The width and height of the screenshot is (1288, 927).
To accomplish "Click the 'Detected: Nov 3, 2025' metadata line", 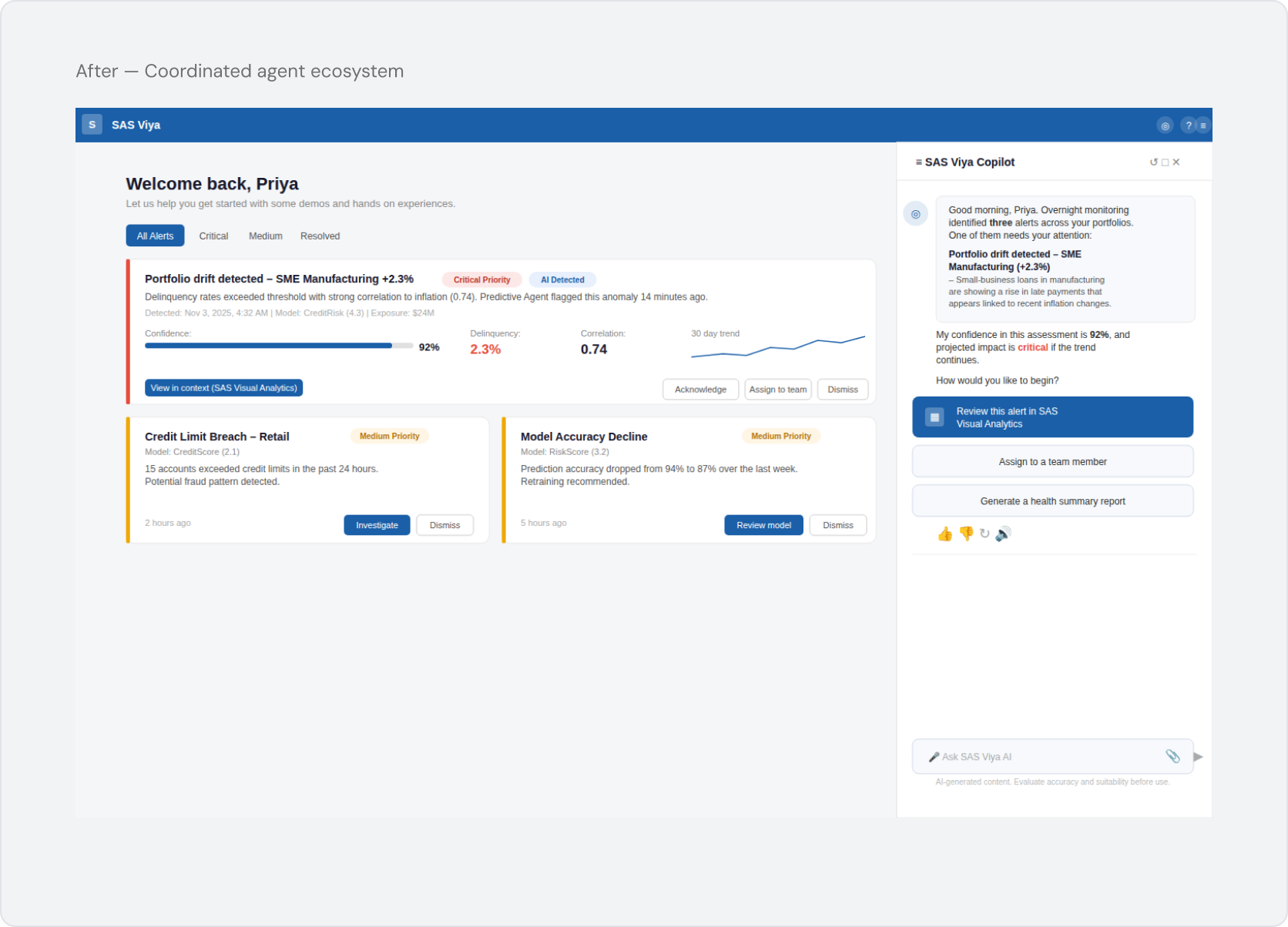I will 290,313.
